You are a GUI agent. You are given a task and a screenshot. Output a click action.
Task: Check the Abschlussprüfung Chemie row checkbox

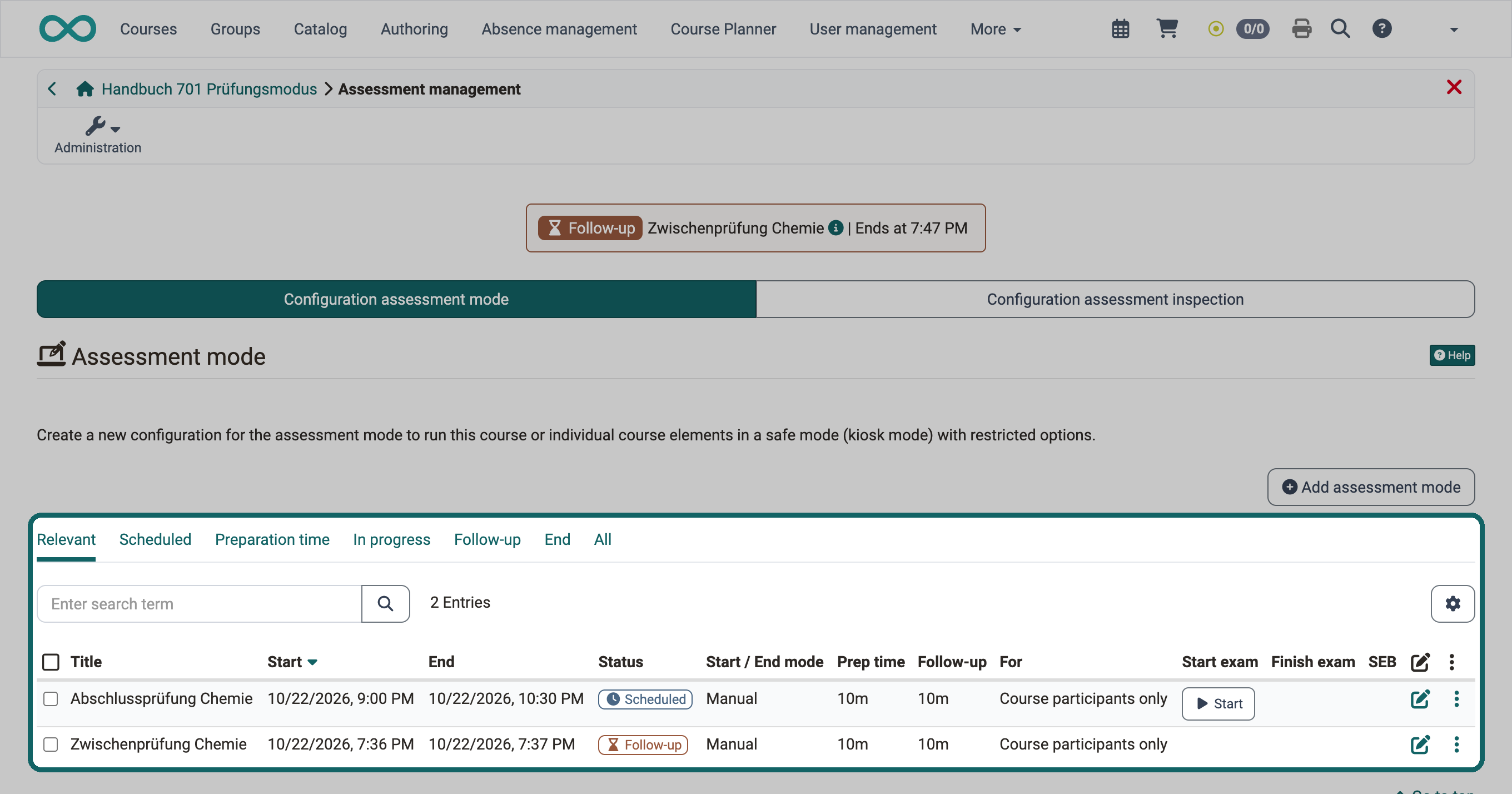click(x=51, y=699)
